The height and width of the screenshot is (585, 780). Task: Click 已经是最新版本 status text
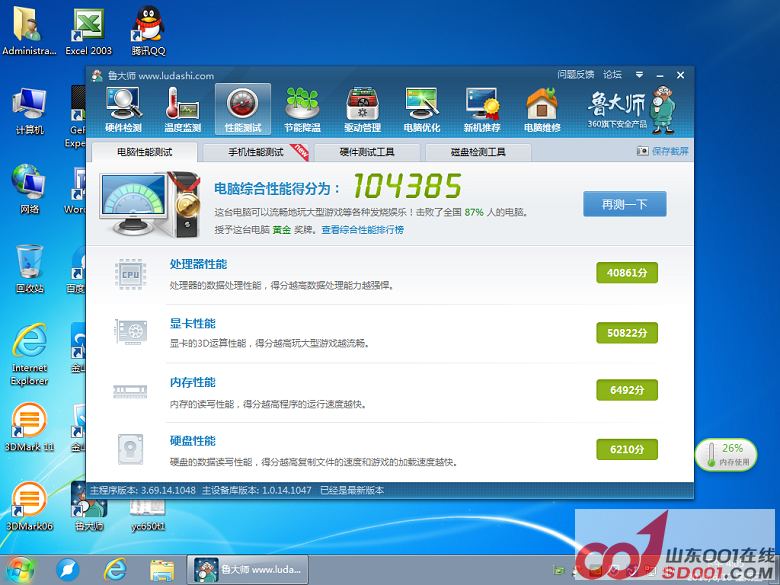(352, 490)
